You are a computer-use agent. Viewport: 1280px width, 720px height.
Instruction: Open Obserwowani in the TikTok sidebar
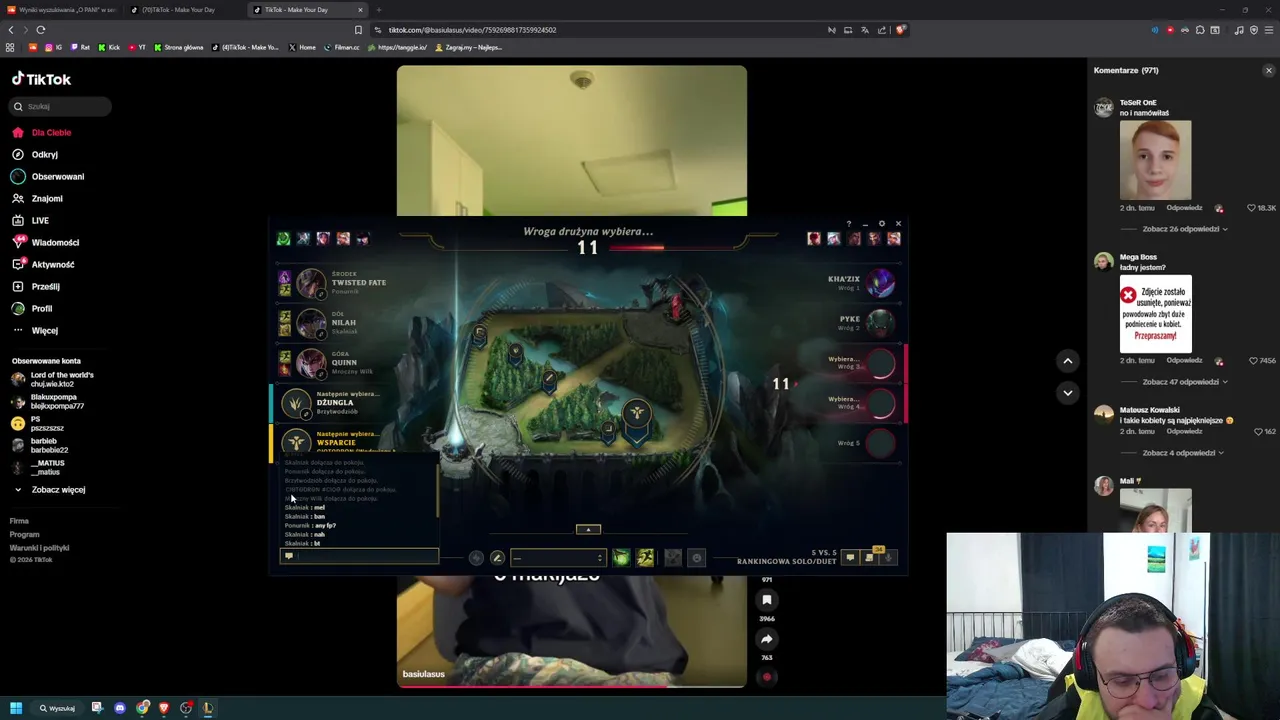click(x=48, y=176)
